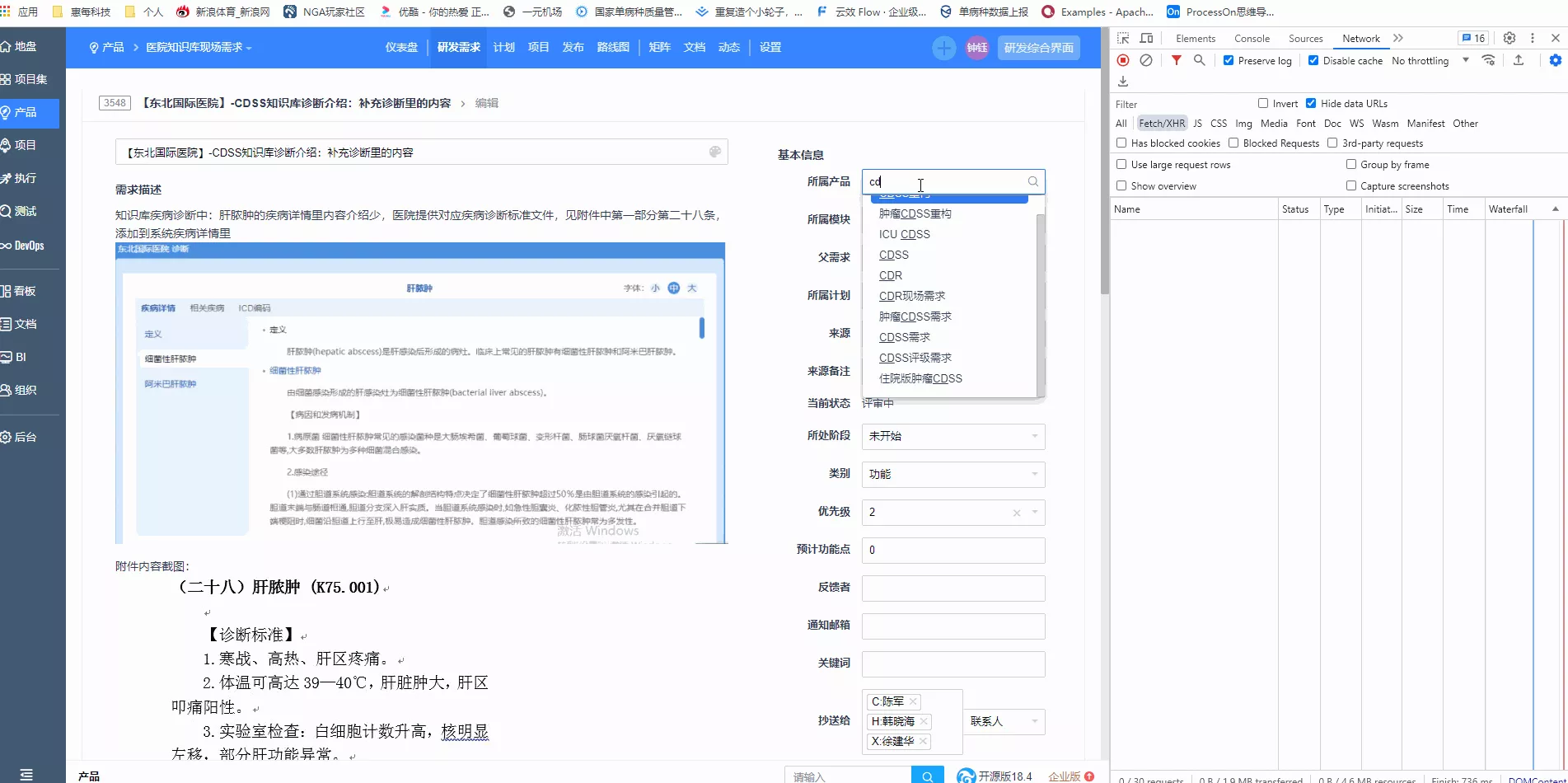Screen dimensions: 1568x783
Task: Click the 反馈者 input field
Action: point(953,588)
